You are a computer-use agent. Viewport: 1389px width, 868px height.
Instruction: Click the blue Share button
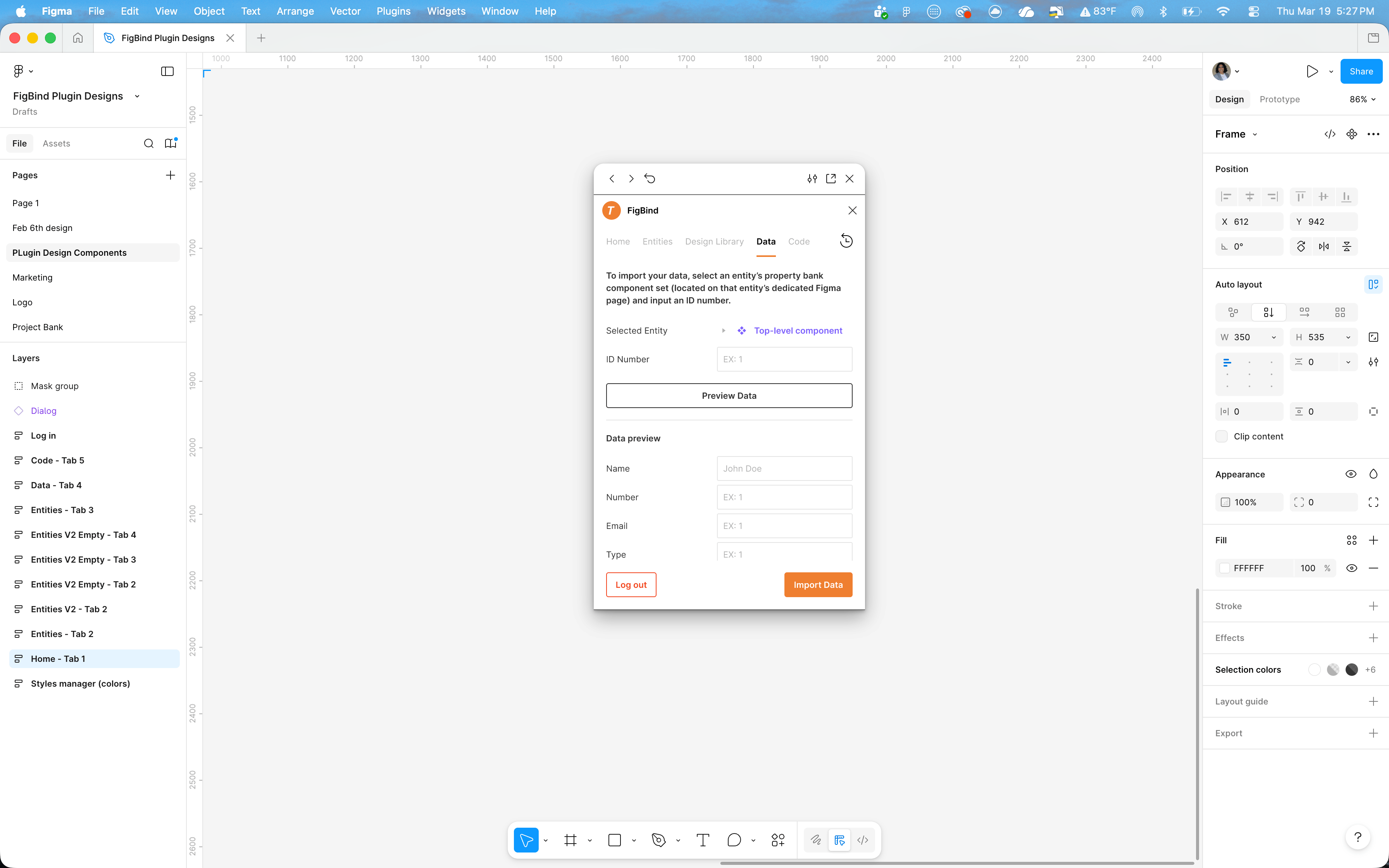click(1361, 71)
